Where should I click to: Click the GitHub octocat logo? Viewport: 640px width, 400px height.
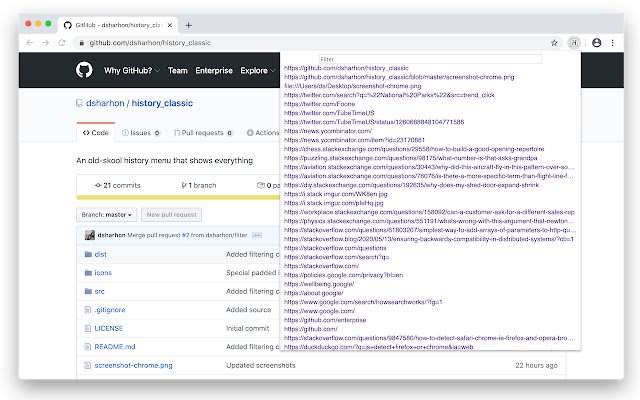[84, 70]
